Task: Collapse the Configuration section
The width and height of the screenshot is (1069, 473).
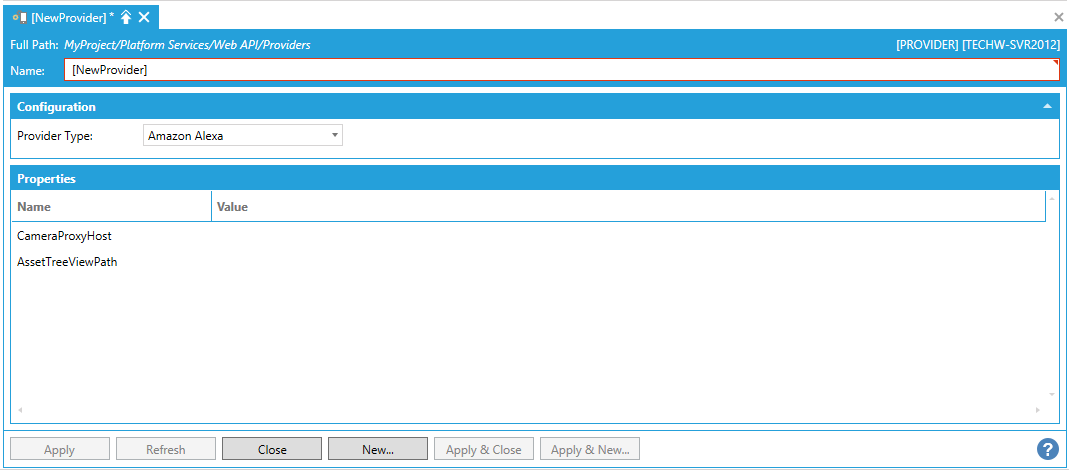Action: 1047,106
